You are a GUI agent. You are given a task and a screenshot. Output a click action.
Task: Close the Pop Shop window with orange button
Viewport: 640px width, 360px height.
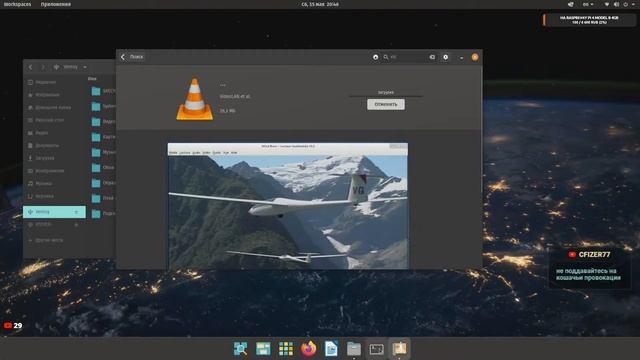click(475, 57)
